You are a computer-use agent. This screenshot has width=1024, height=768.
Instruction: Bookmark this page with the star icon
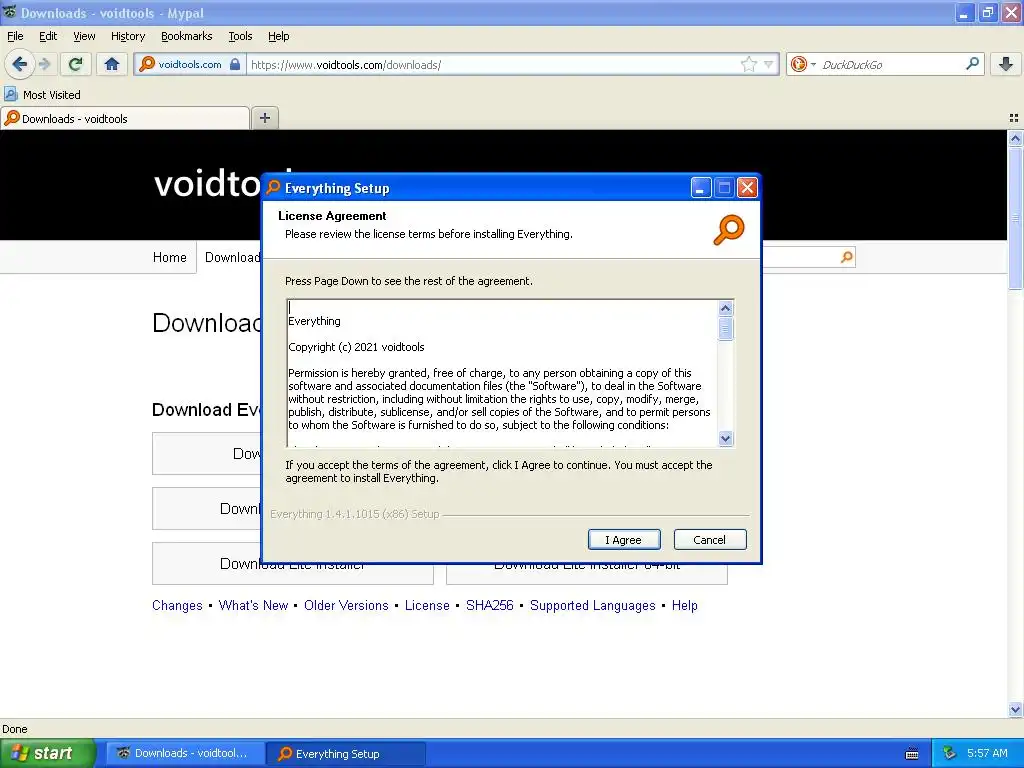point(748,64)
